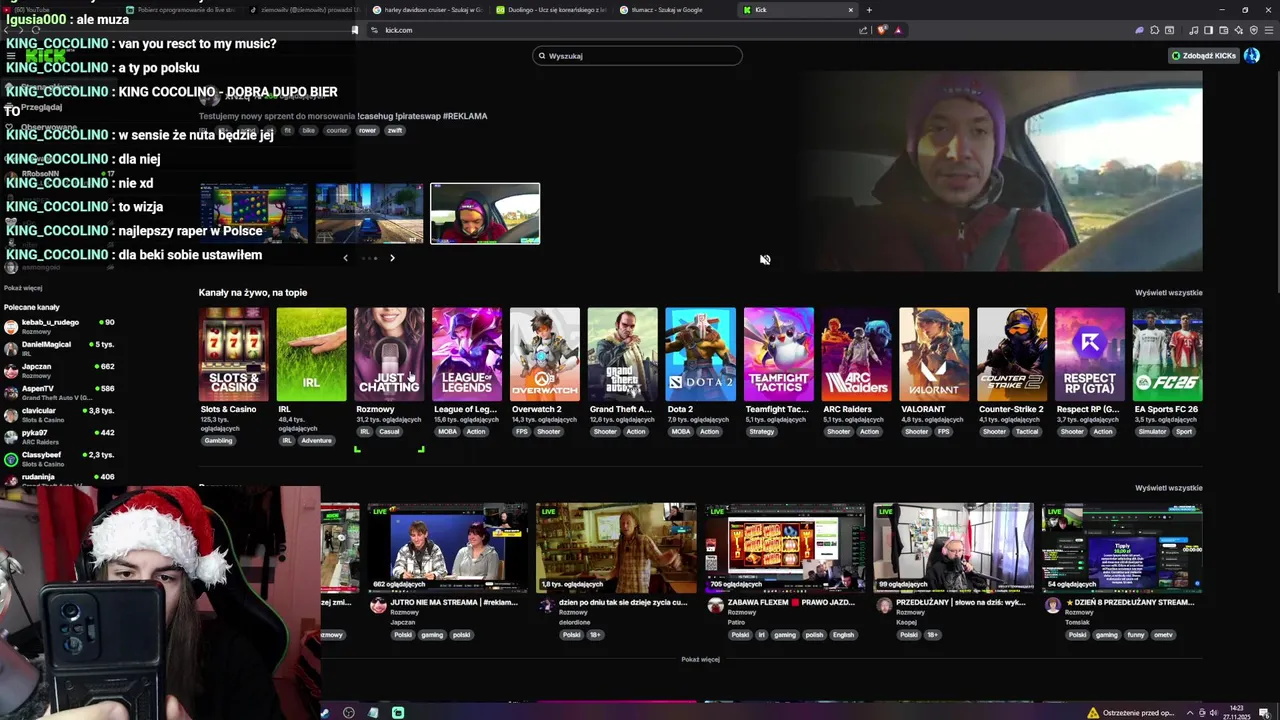Screen dimensions: 1280x720
Task: Click the Adventure tag under IRL
Action: [316, 441]
